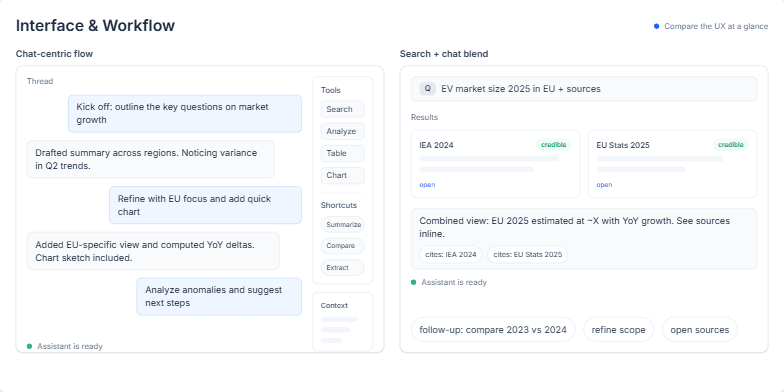Image resolution: width=784 pixels, height=392 pixels.
Task: Select the Analyze tool
Action: click(342, 131)
